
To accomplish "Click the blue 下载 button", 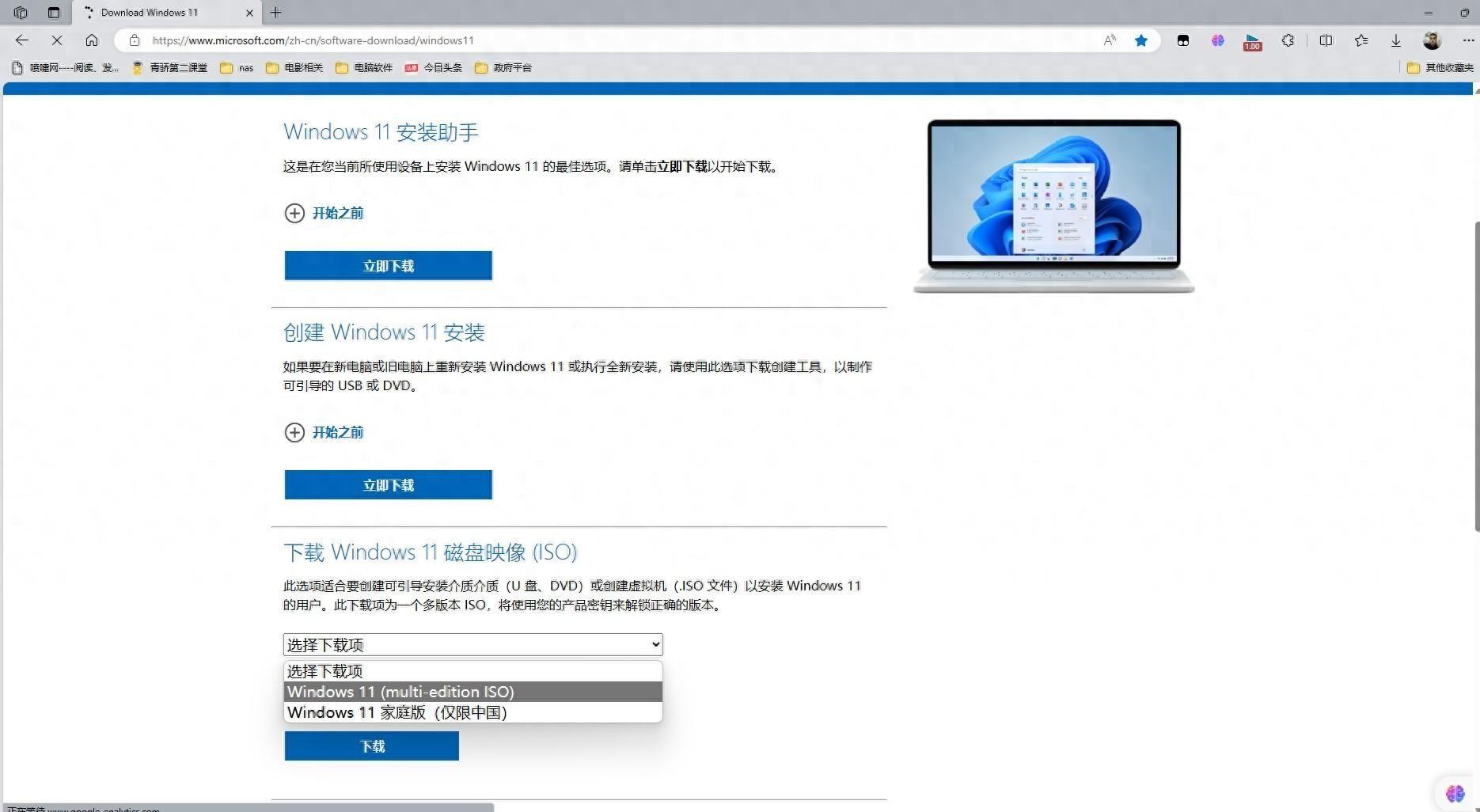I will [372, 746].
